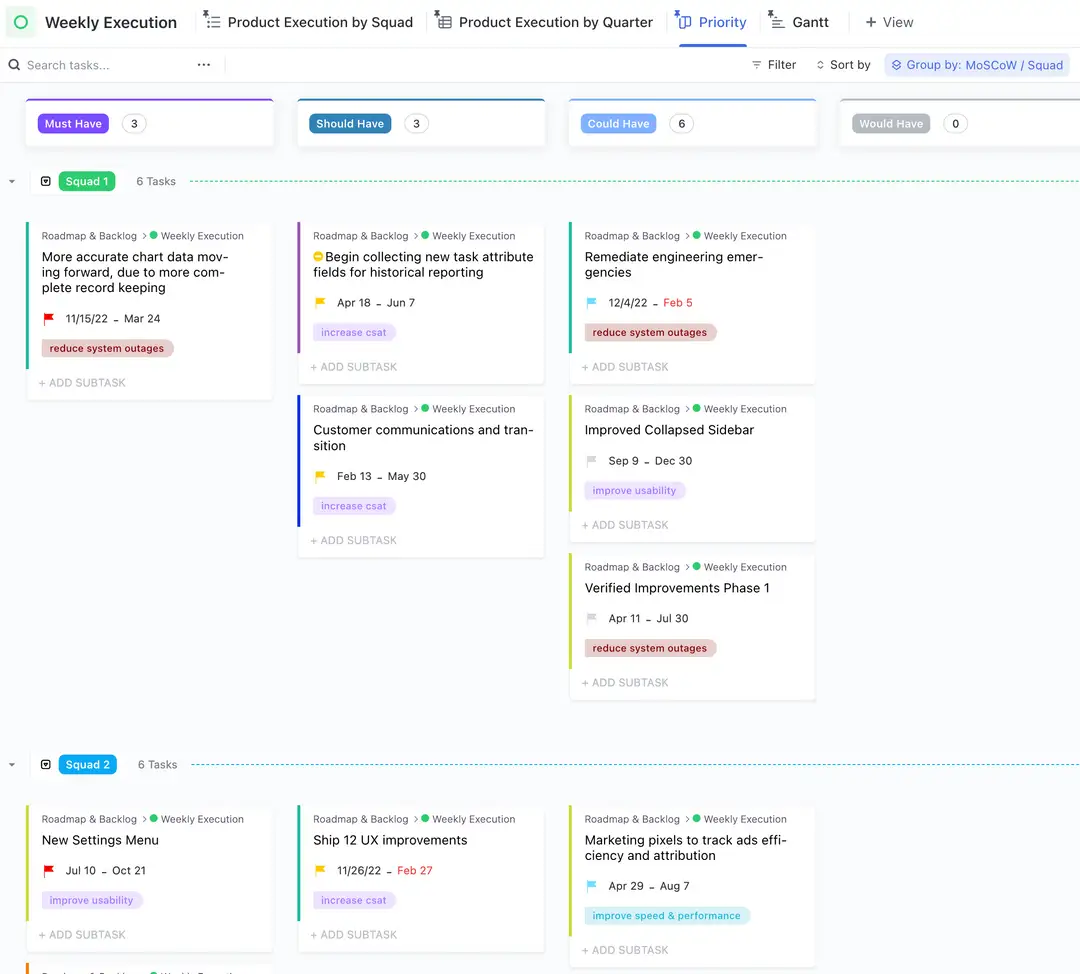1080x974 pixels.
Task: Add subtask to Marketing pixels card
Action: pyautogui.click(x=625, y=950)
